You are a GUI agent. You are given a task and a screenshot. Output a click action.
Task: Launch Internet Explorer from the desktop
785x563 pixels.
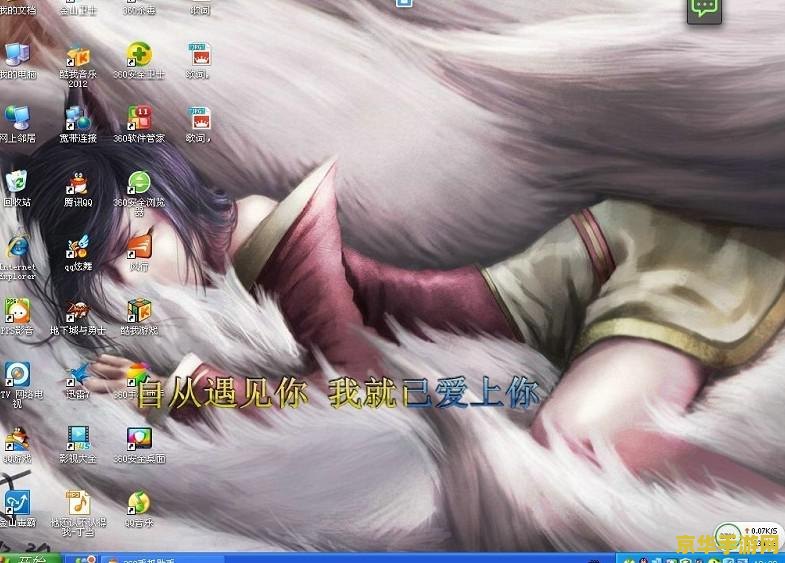(17, 249)
